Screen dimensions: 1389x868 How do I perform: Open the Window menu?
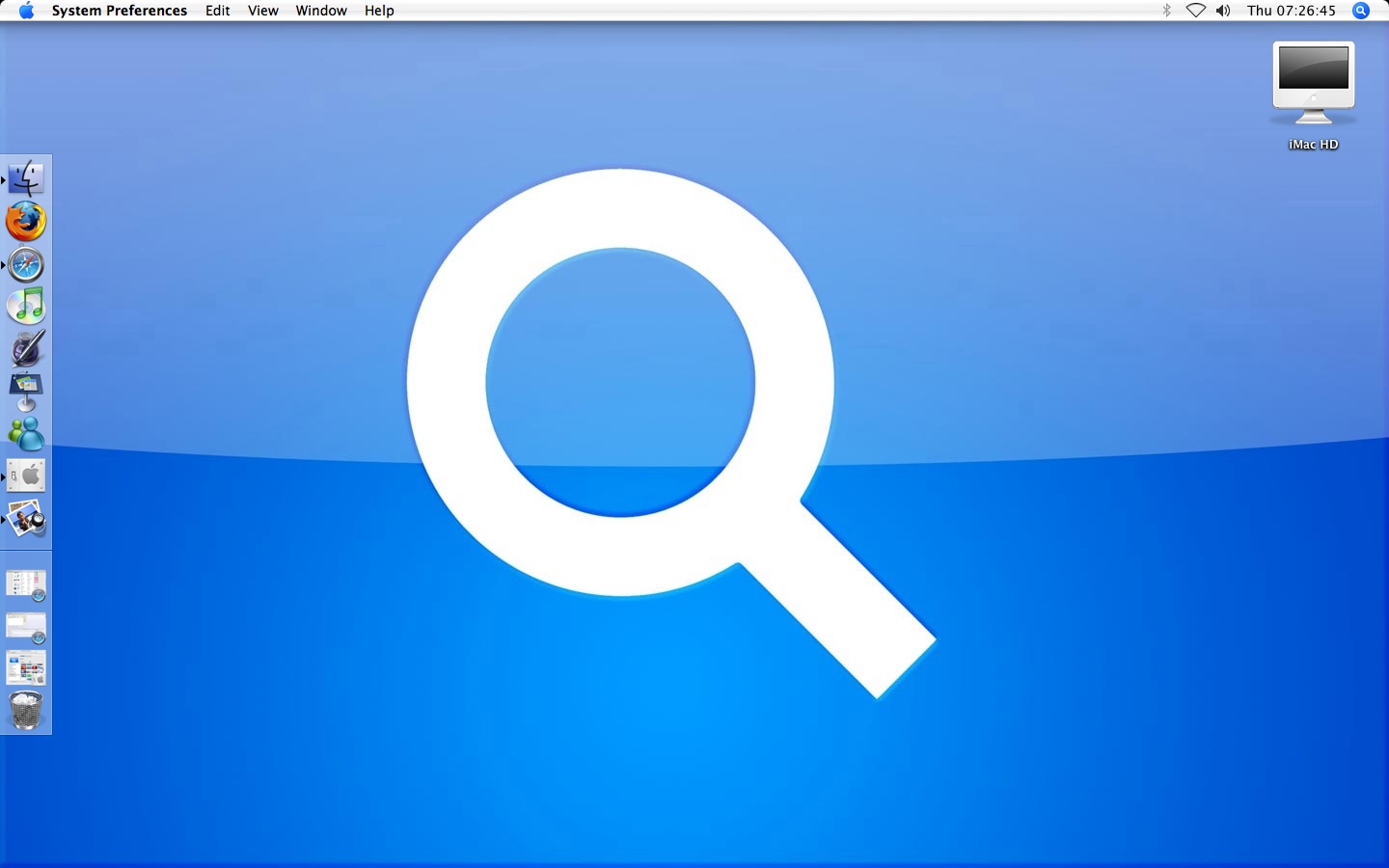(x=321, y=11)
